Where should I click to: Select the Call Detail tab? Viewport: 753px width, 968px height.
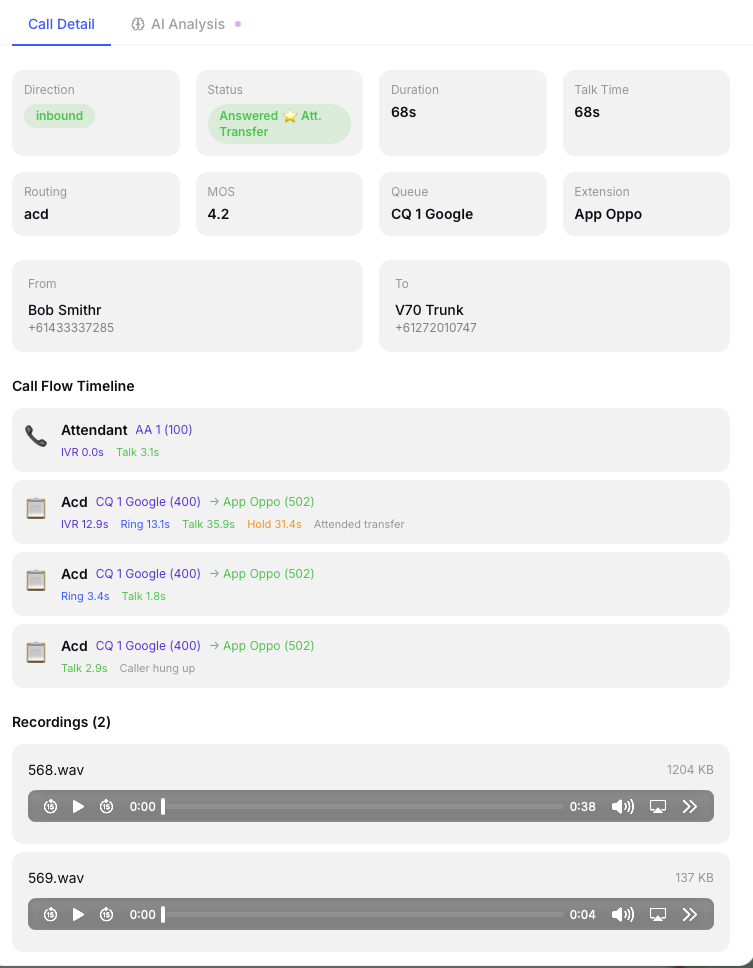click(x=61, y=24)
